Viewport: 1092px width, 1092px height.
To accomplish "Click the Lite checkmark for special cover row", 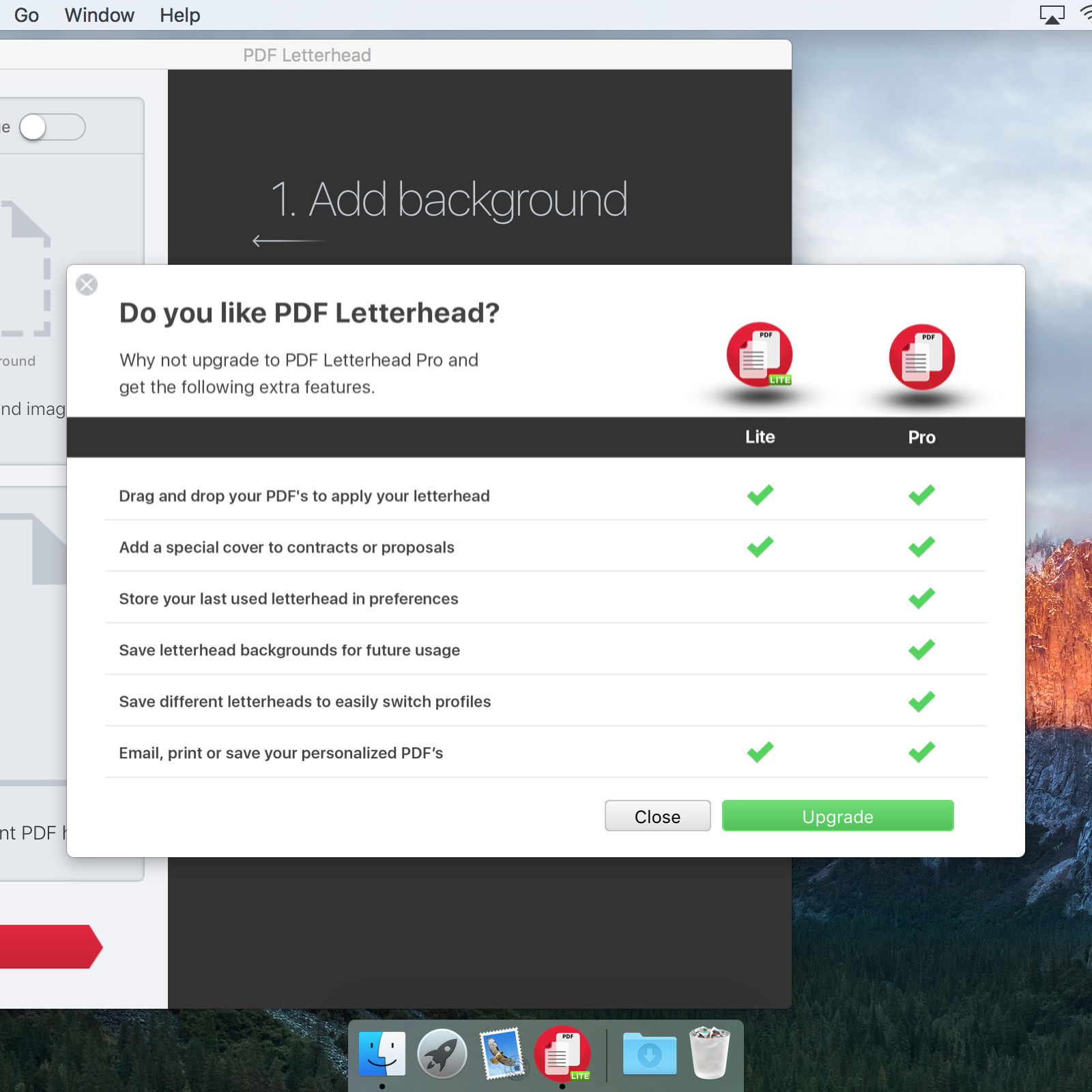I will [x=760, y=547].
